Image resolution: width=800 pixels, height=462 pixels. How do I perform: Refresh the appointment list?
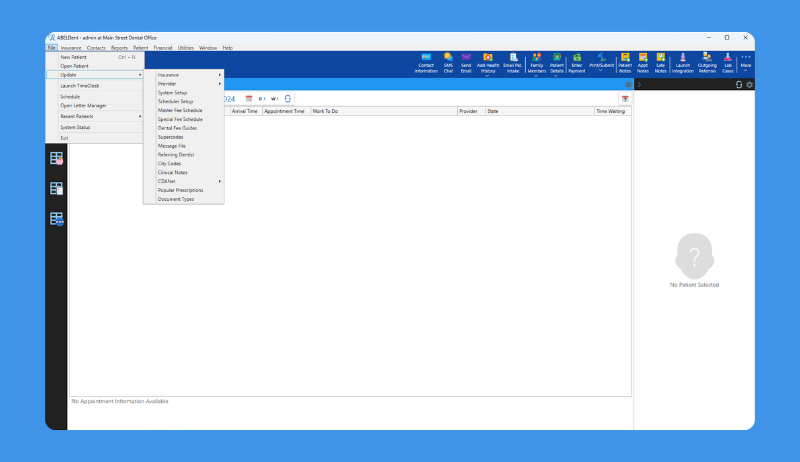coord(288,98)
